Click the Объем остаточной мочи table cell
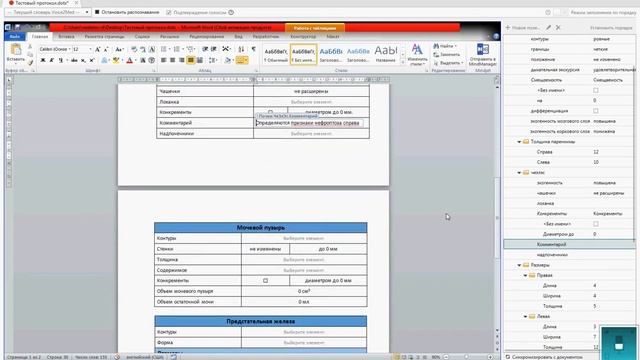640x360 pixels. coord(304,302)
